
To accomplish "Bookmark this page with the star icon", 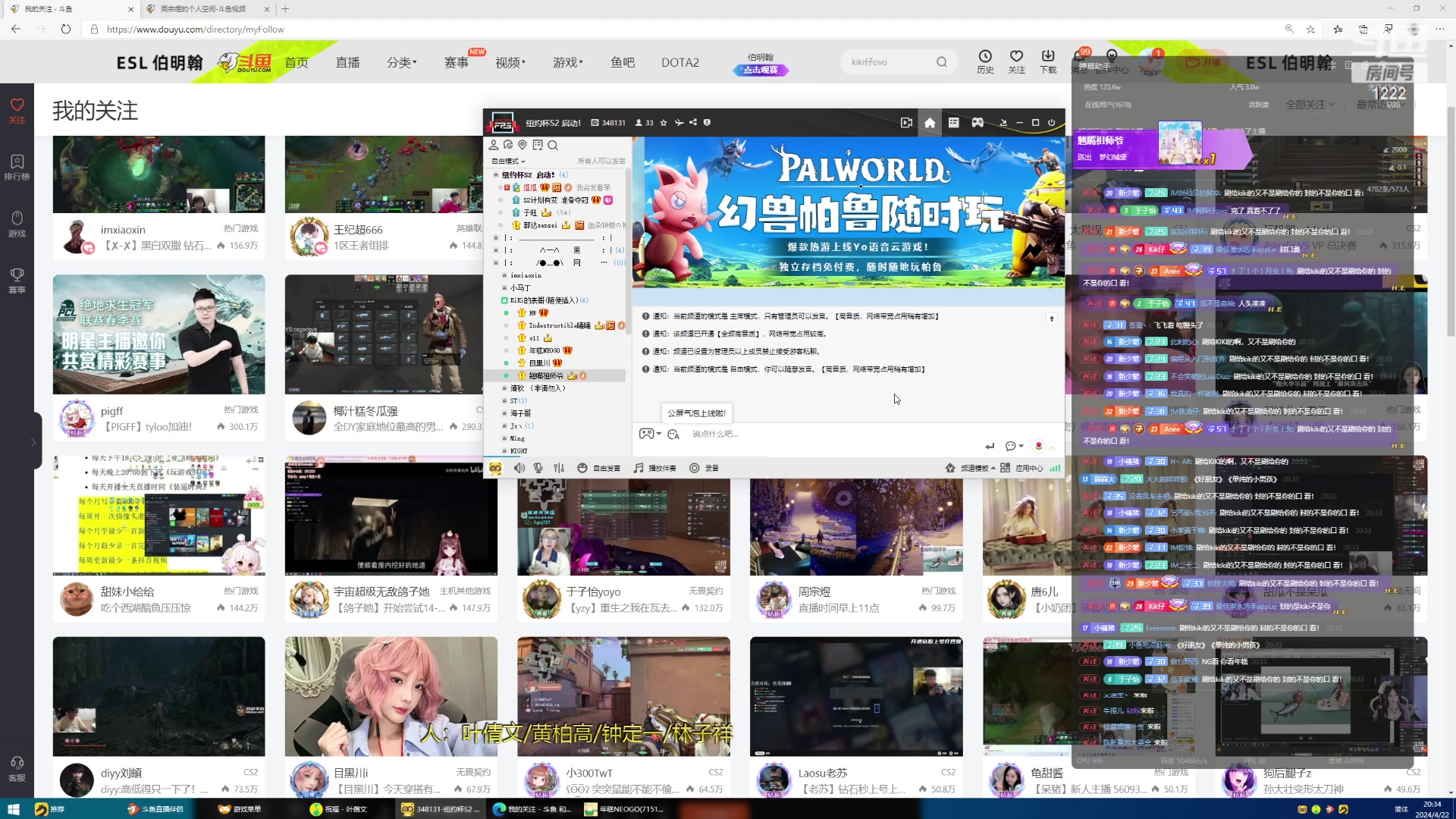I will click(1310, 29).
